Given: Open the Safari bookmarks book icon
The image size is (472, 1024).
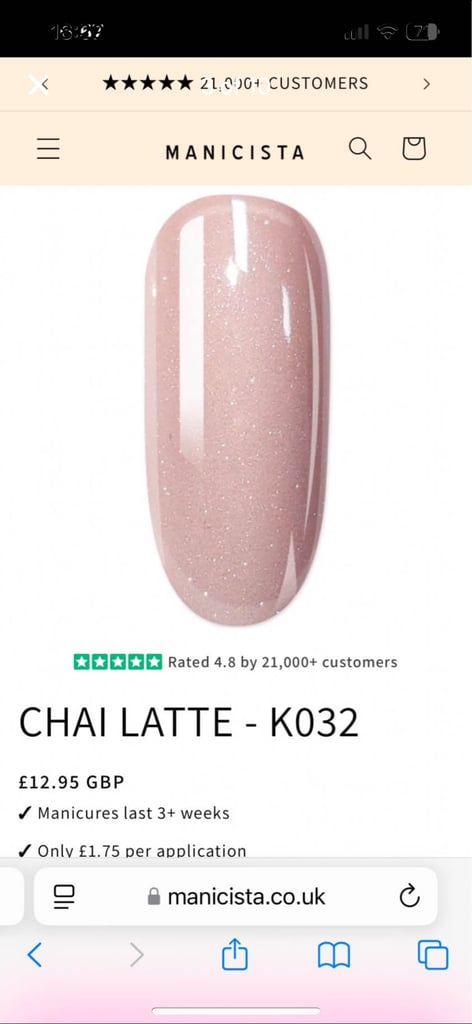Looking at the screenshot, I should pyautogui.click(x=334, y=955).
